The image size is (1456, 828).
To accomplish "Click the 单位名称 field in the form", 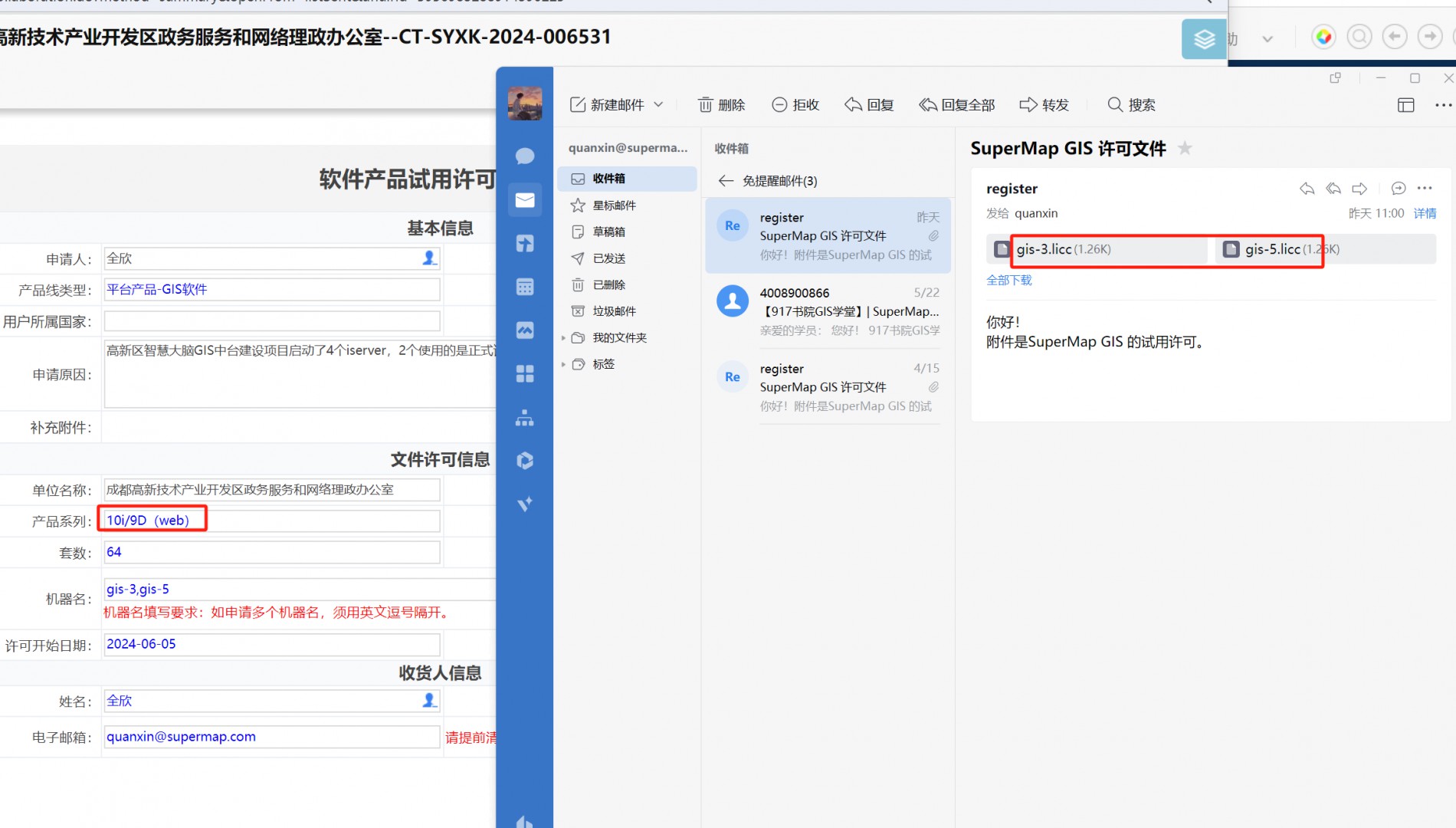I will coord(272,490).
